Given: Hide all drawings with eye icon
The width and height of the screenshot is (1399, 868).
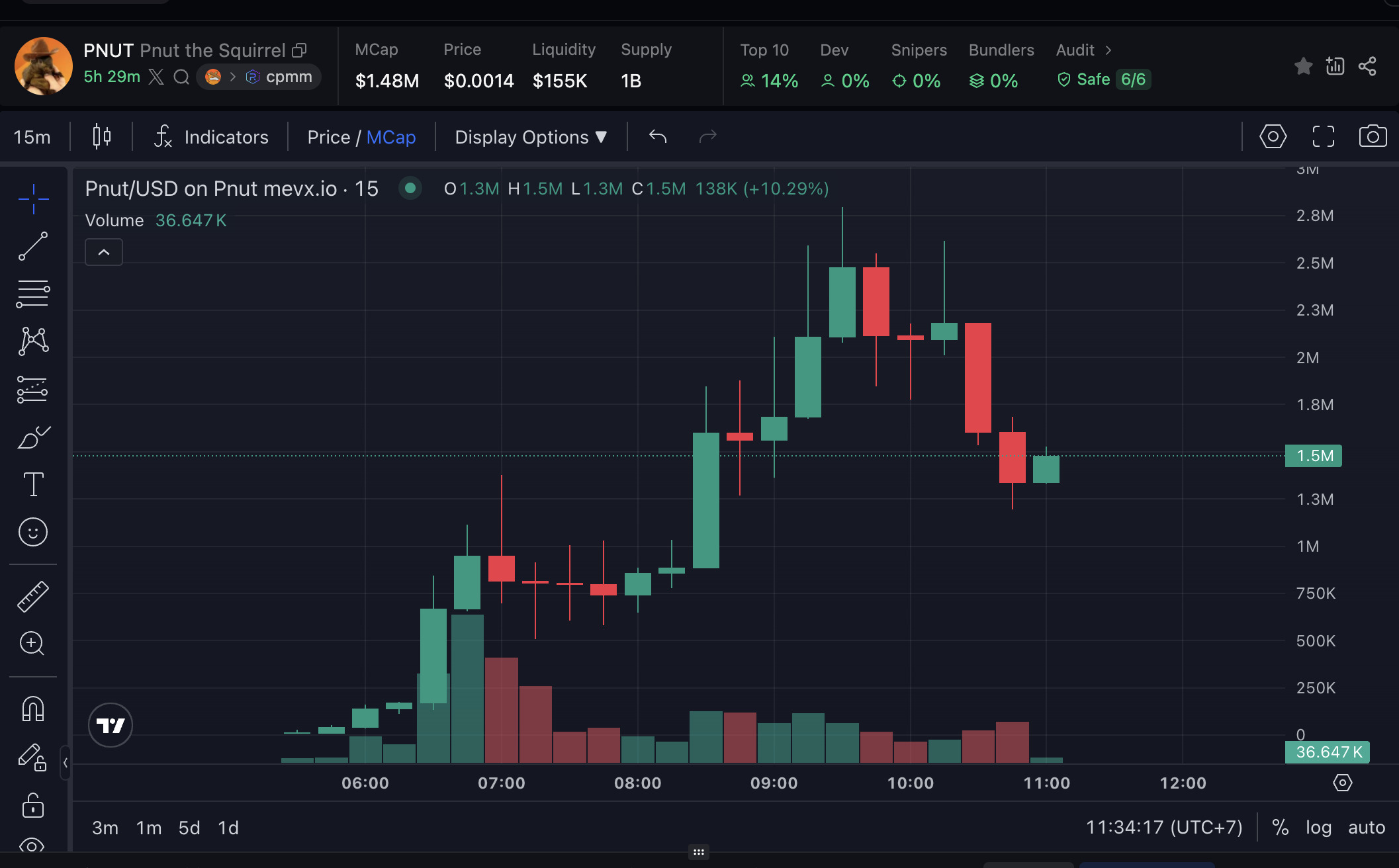Looking at the screenshot, I should click(33, 846).
